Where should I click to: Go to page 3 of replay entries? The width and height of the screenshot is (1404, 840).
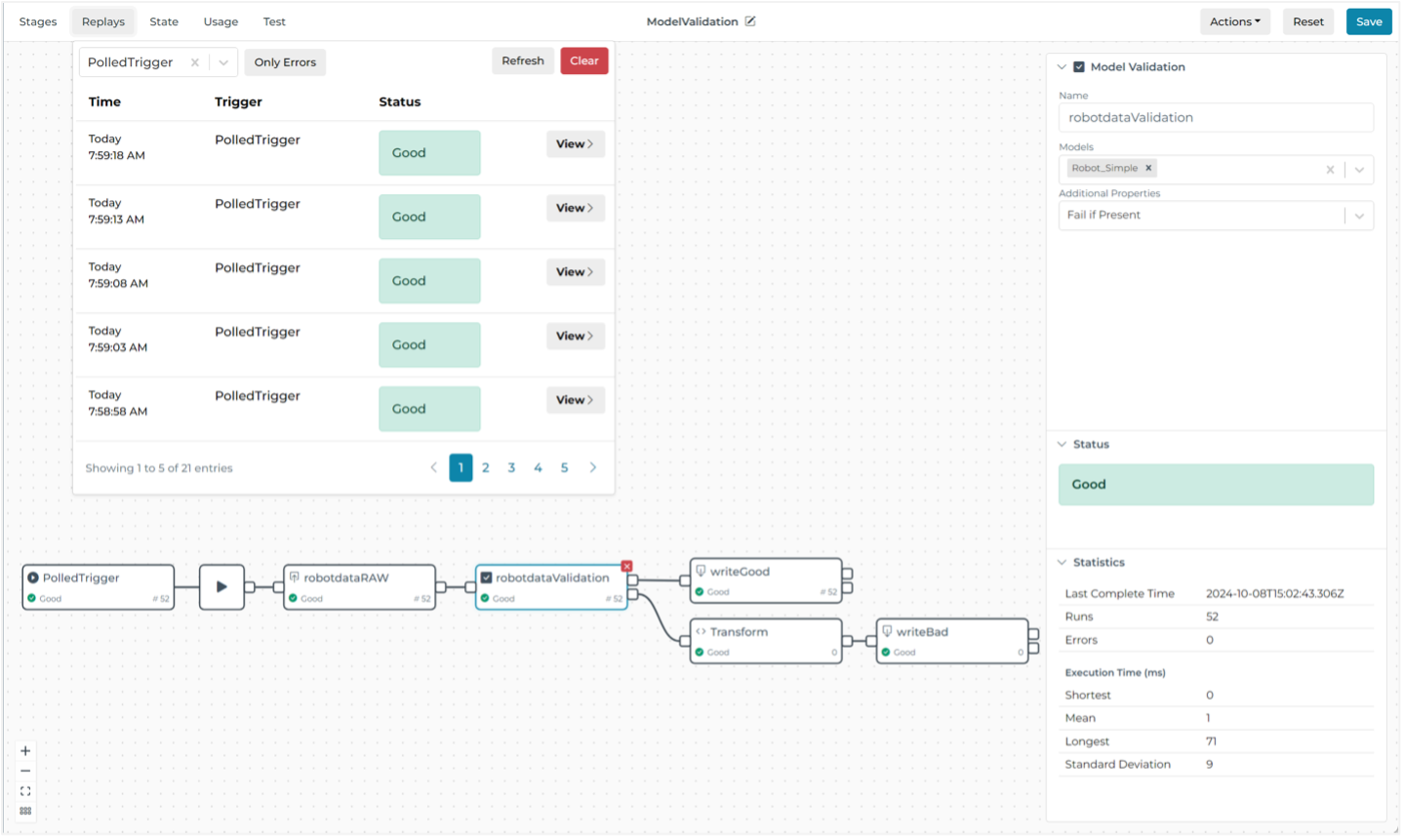click(511, 467)
